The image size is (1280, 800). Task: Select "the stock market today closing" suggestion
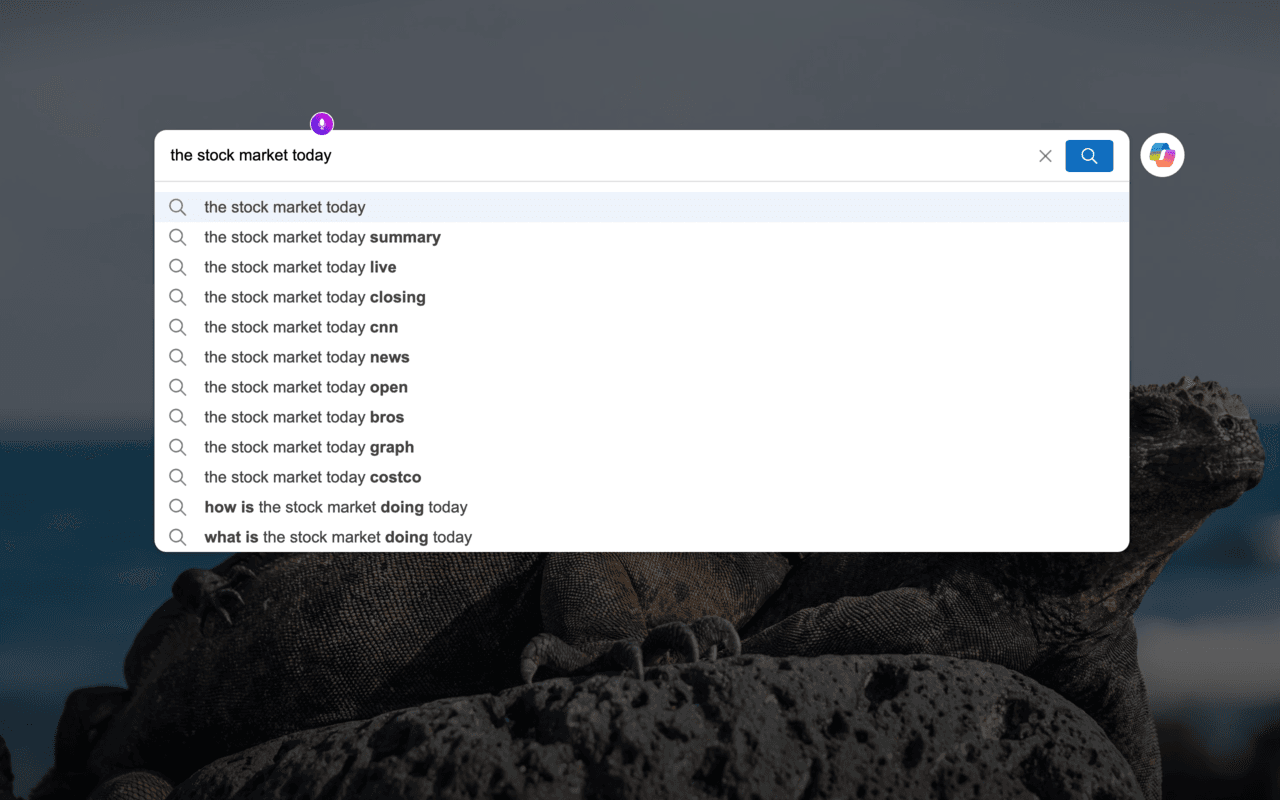[x=315, y=297]
